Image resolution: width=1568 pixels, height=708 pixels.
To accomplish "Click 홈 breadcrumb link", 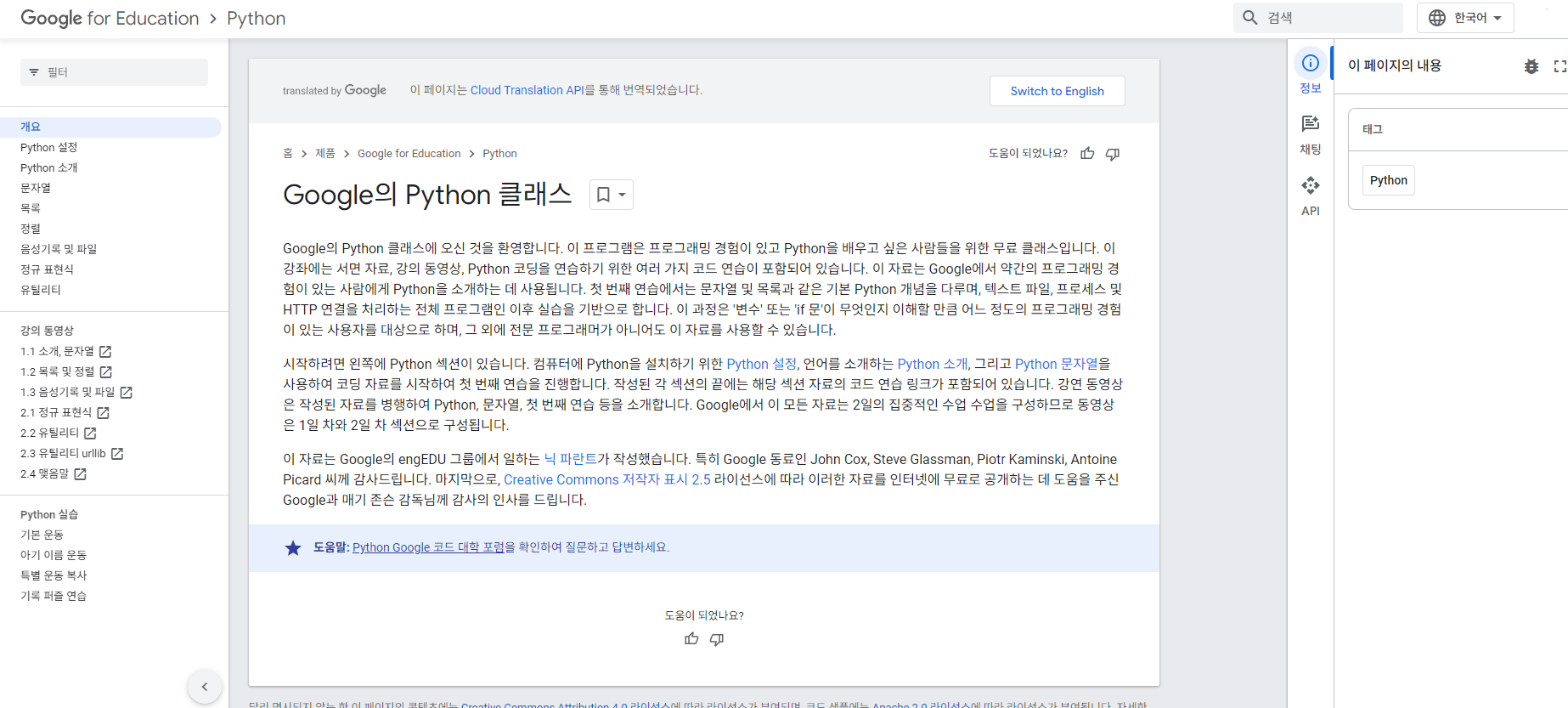I will coord(288,154).
